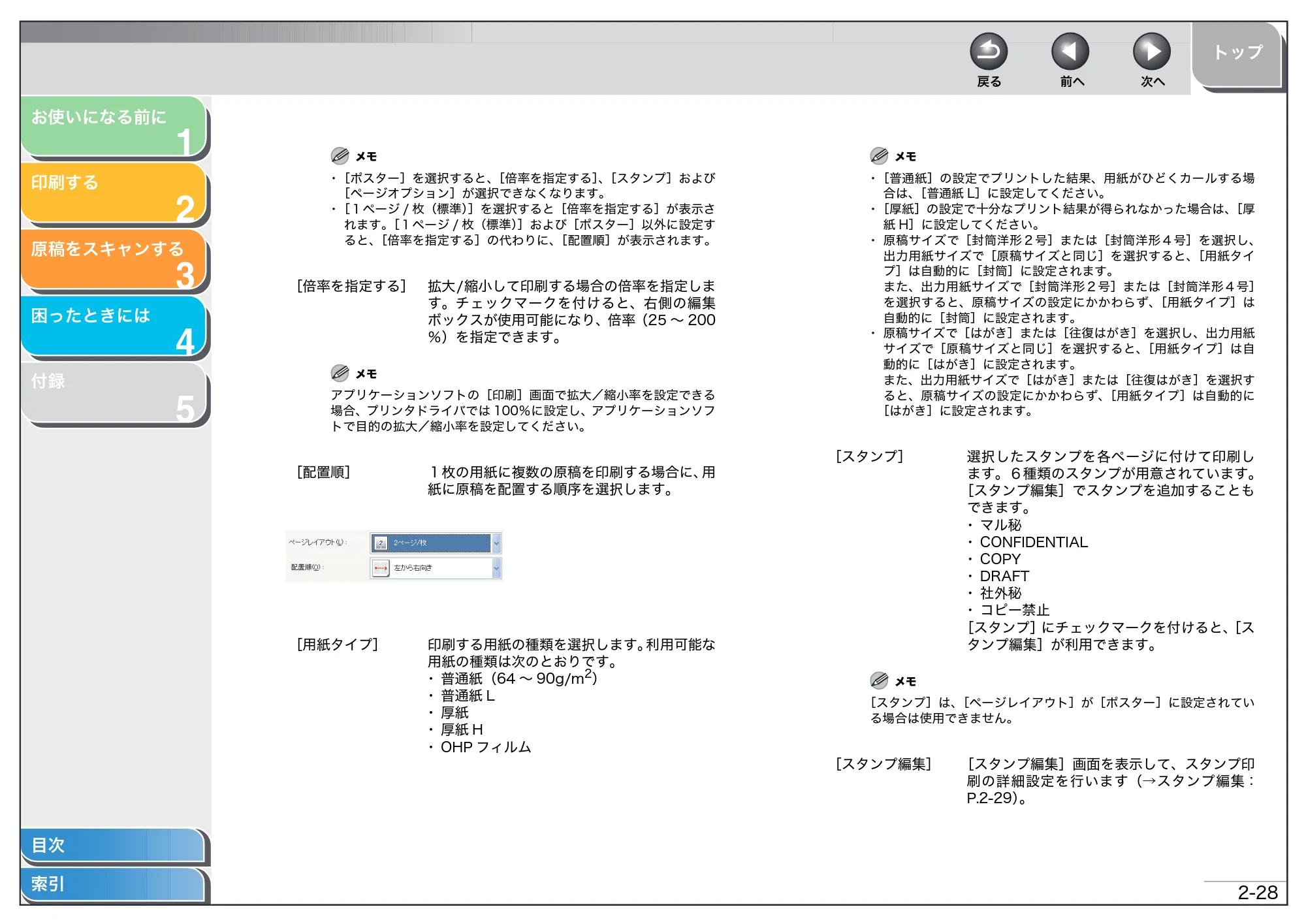This screenshot has width=1306, height=924.
Task: Open the ページレイアウト dropdown arrow
Action: [x=496, y=543]
